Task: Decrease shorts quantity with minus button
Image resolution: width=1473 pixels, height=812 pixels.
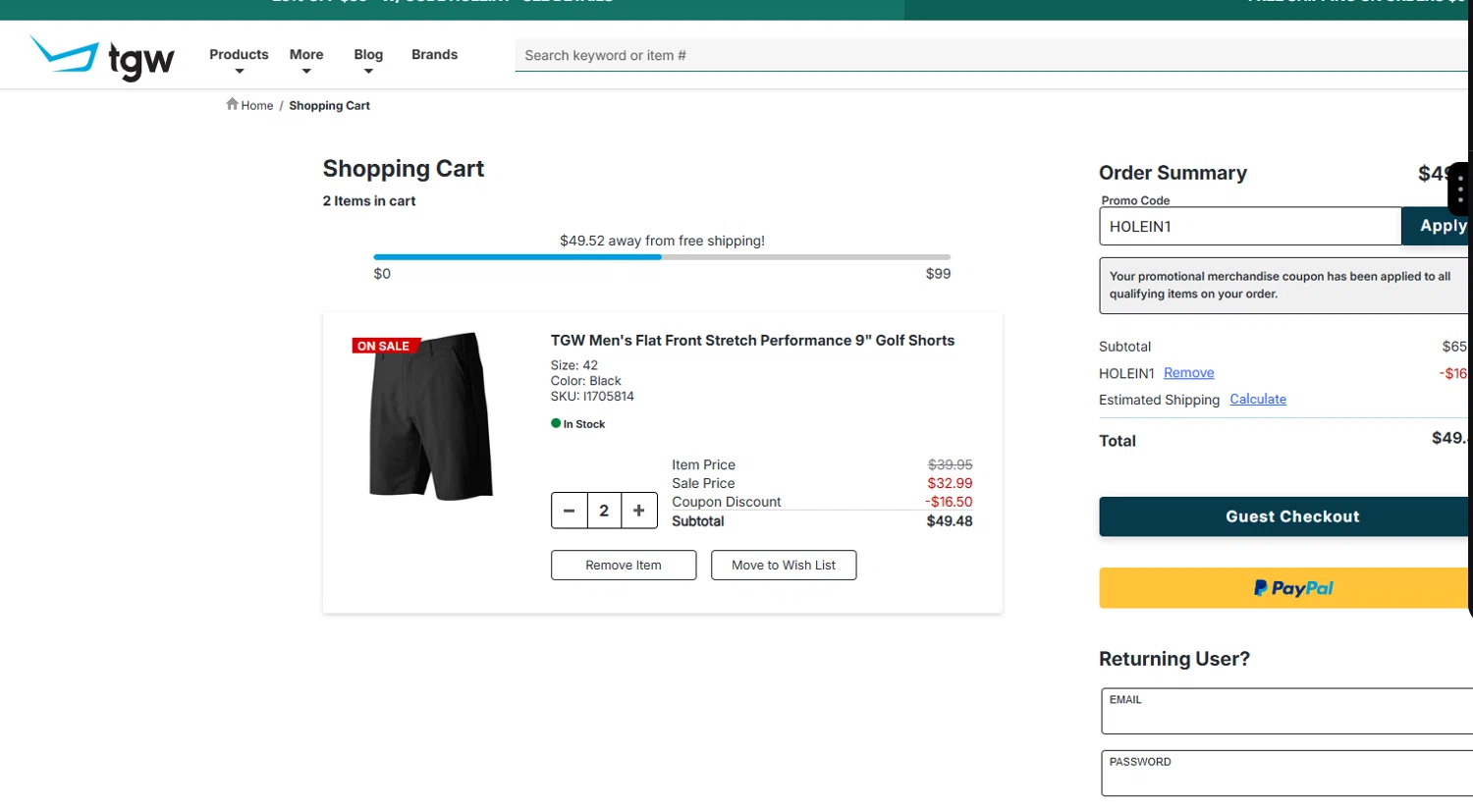Action: click(x=569, y=511)
